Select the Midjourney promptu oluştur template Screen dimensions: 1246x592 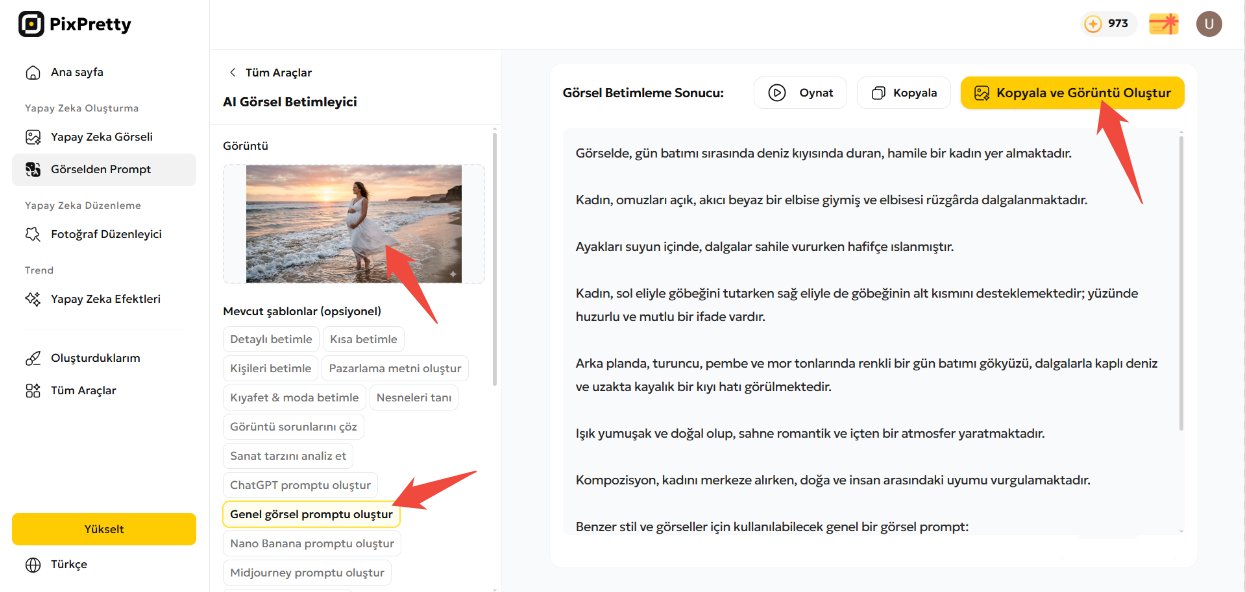306,572
